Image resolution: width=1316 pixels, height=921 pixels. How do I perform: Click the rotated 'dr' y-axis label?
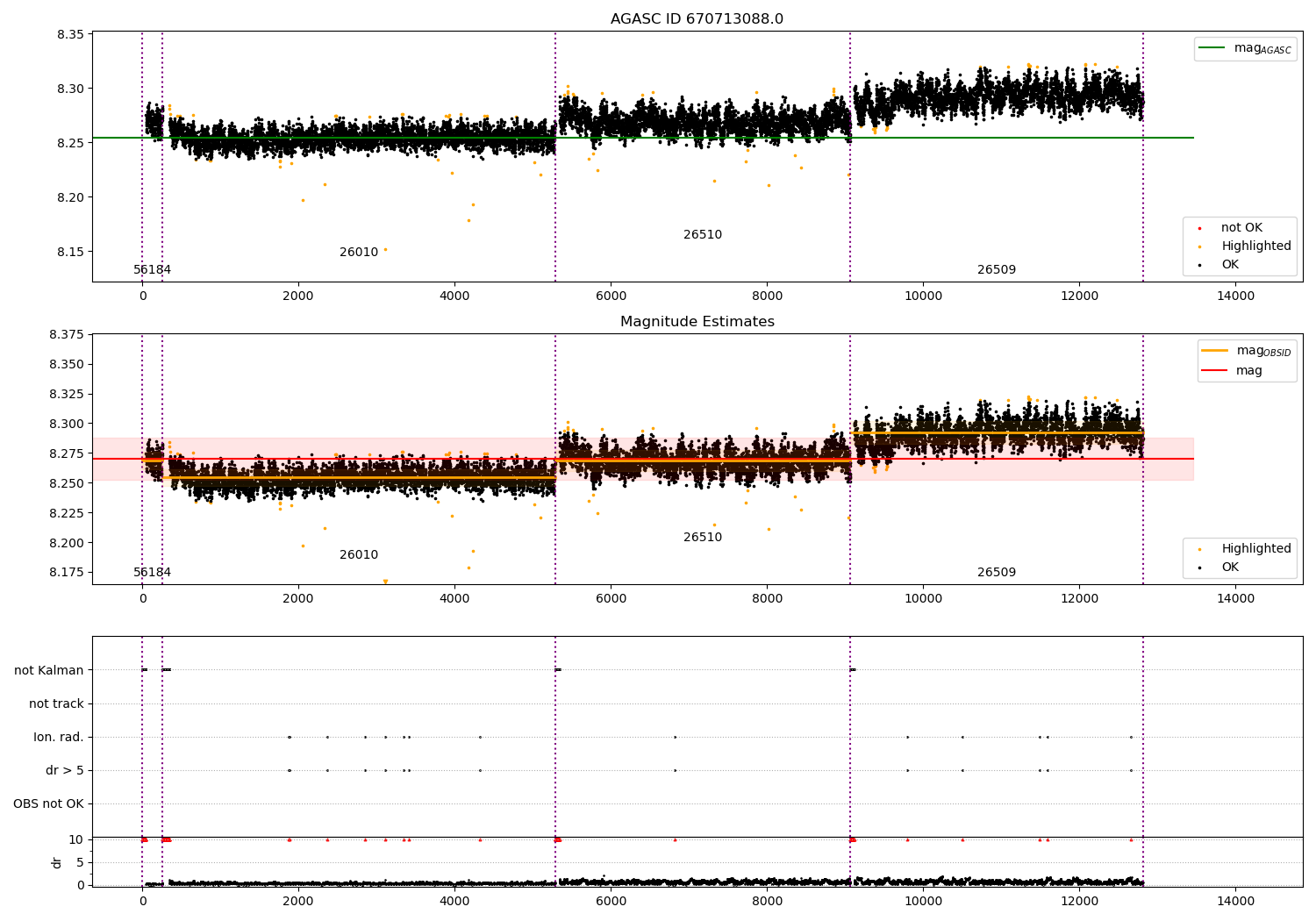click(x=57, y=862)
